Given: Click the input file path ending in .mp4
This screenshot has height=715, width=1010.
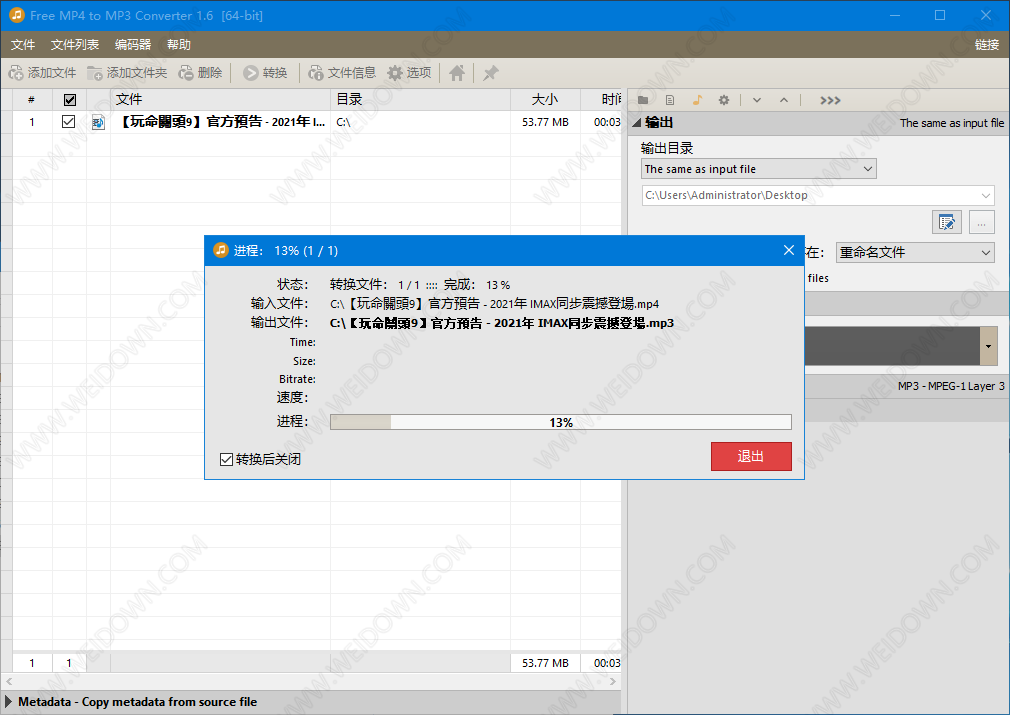Looking at the screenshot, I should pyautogui.click(x=495, y=303).
